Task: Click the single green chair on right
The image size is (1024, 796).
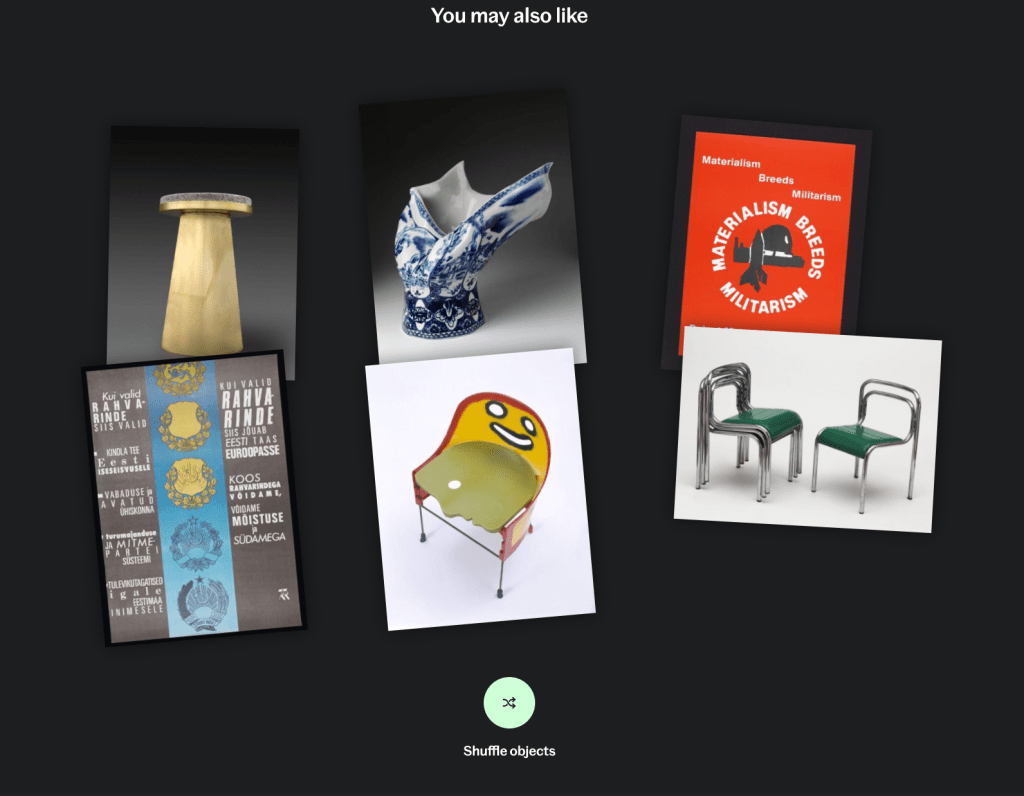Action: click(867, 444)
